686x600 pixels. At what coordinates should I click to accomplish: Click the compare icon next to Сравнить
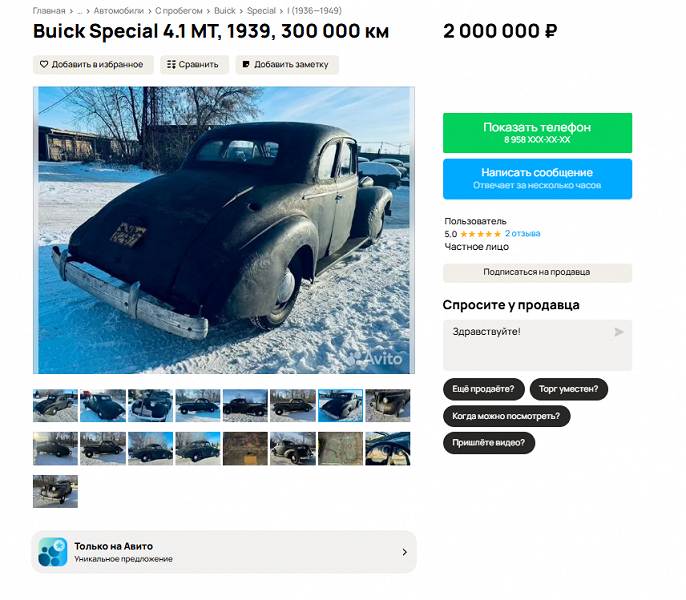coord(171,64)
